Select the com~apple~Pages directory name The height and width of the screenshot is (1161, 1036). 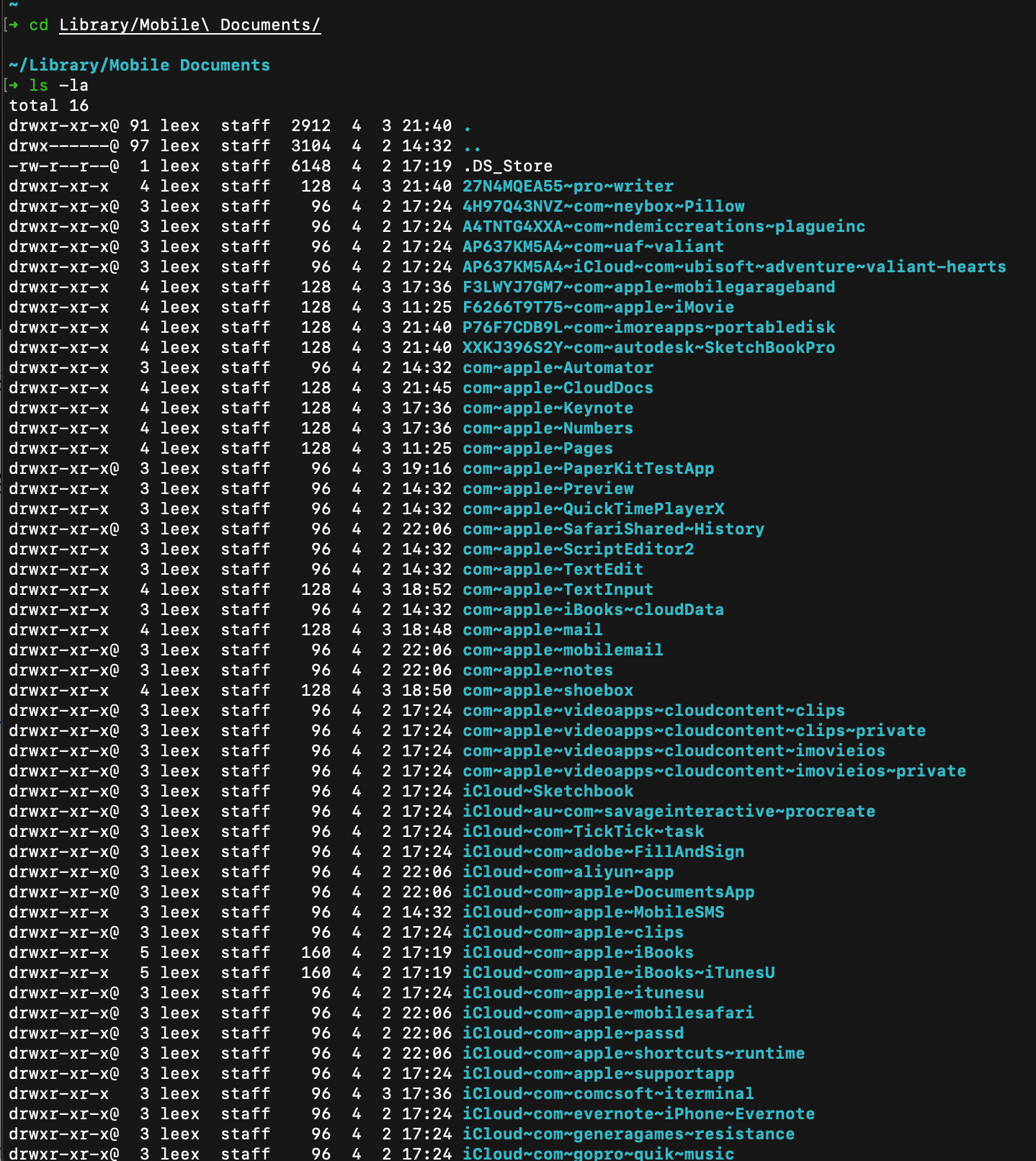click(x=537, y=449)
